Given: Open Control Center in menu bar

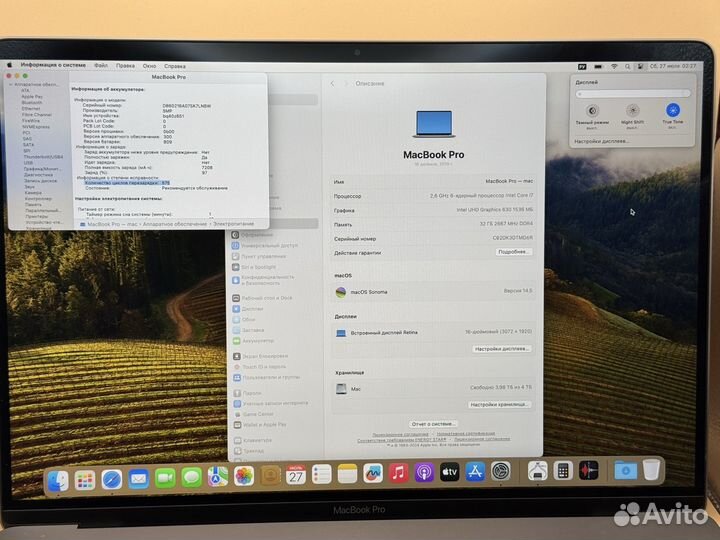Looking at the screenshot, I should click(x=640, y=67).
